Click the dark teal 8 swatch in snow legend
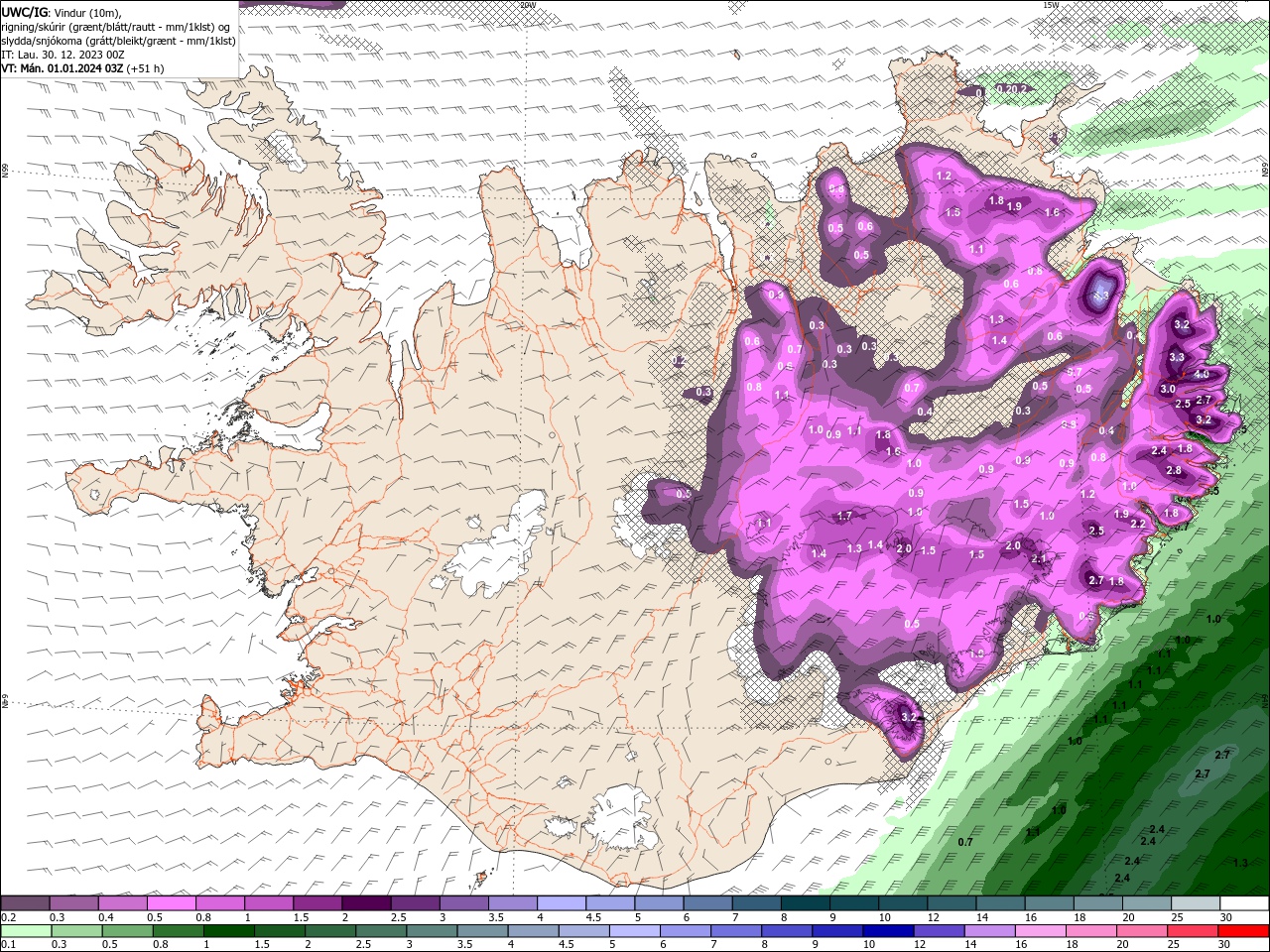 click(x=805, y=903)
